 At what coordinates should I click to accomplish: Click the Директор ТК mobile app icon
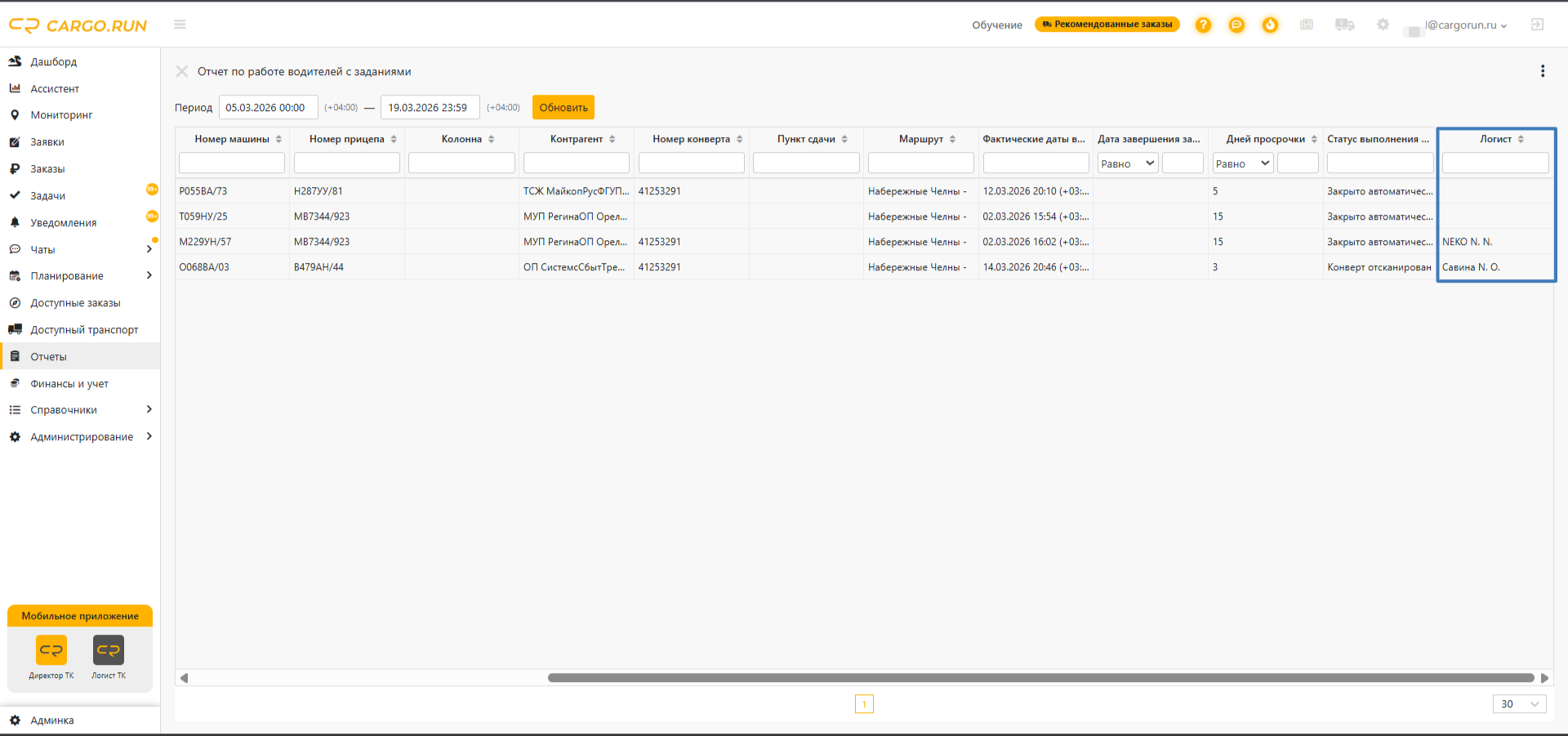pos(51,650)
